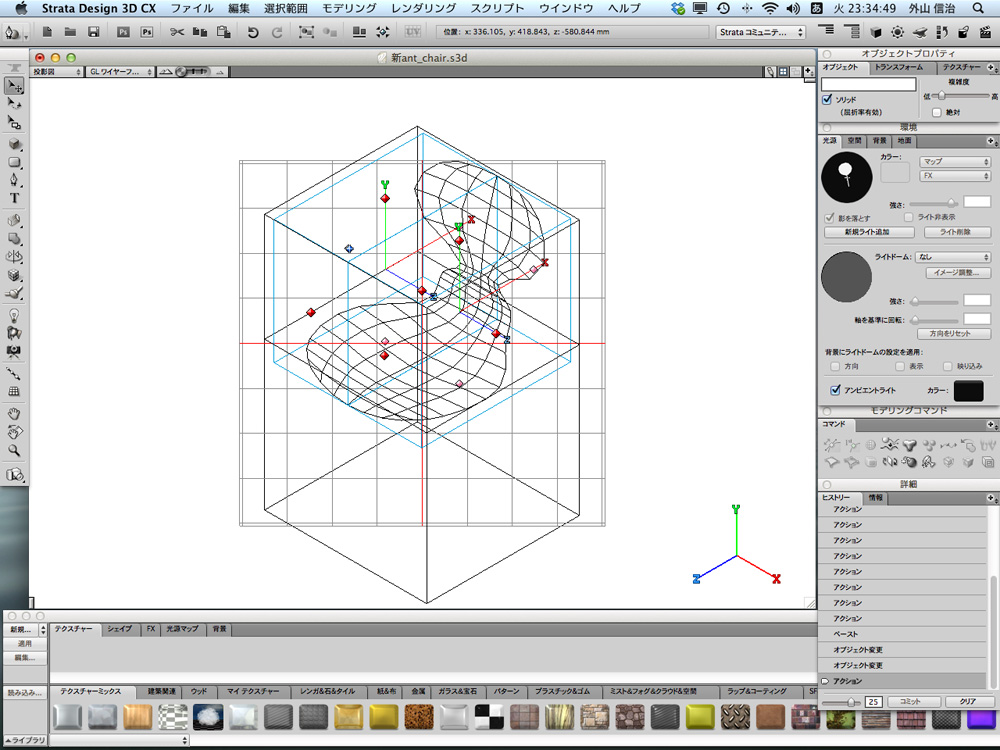Click the anvil icon in top-right toolbar
The height and width of the screenshot is (750, 1000).
pos(920,32)
